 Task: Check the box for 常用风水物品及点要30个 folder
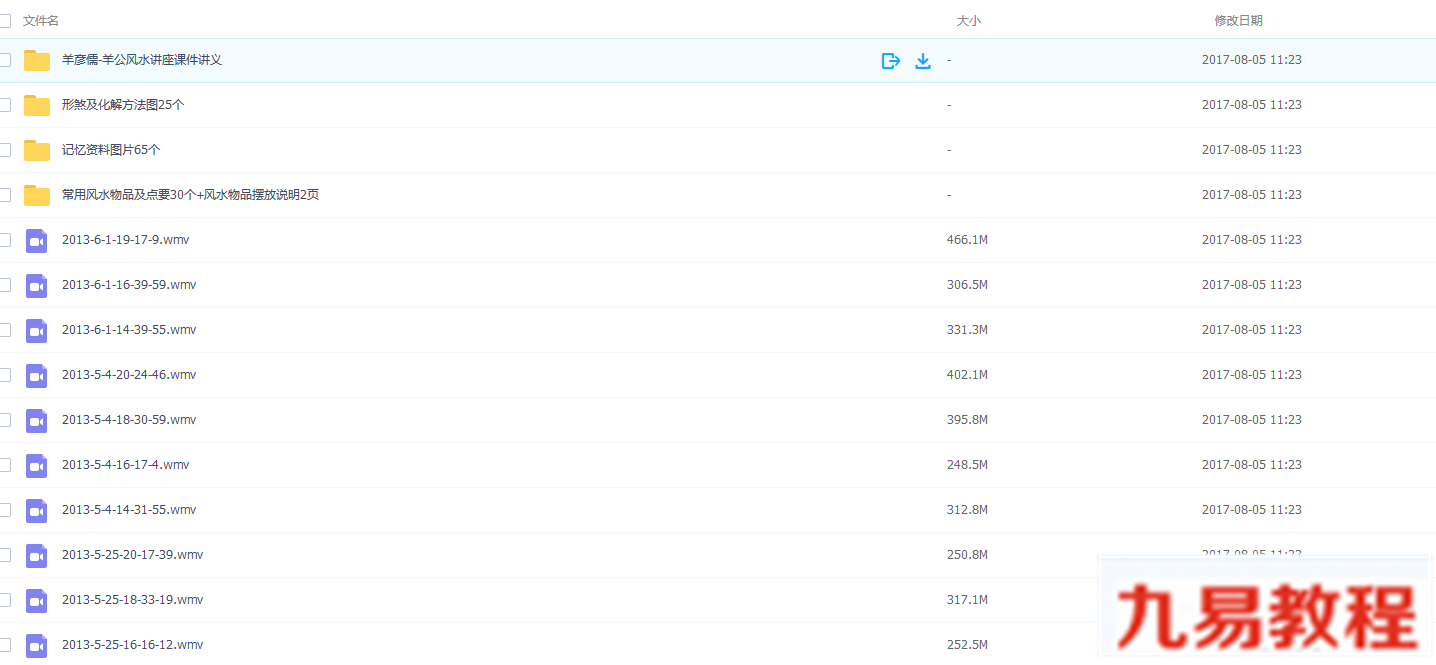(x=4, y=195)
